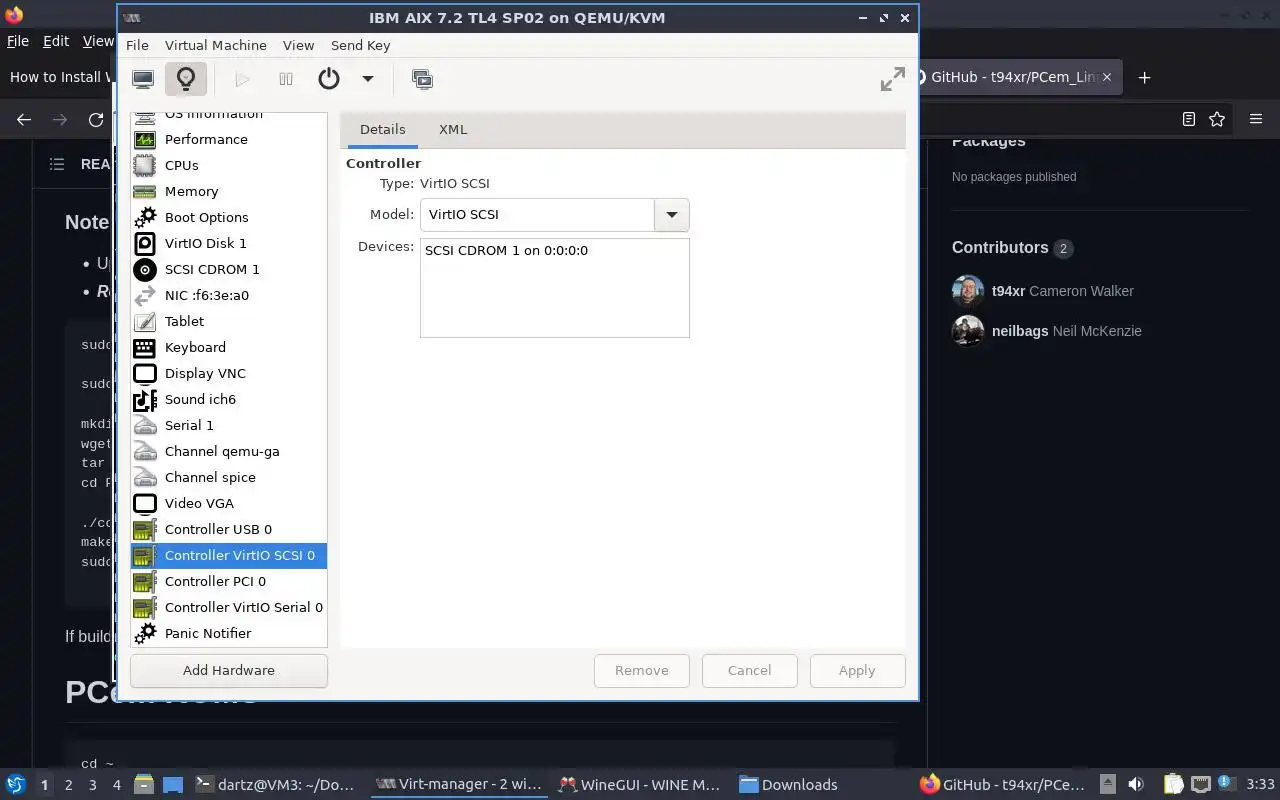1280x800 pixels.
Task: Click t94xr contributor avatar
Action: point(968,291)
